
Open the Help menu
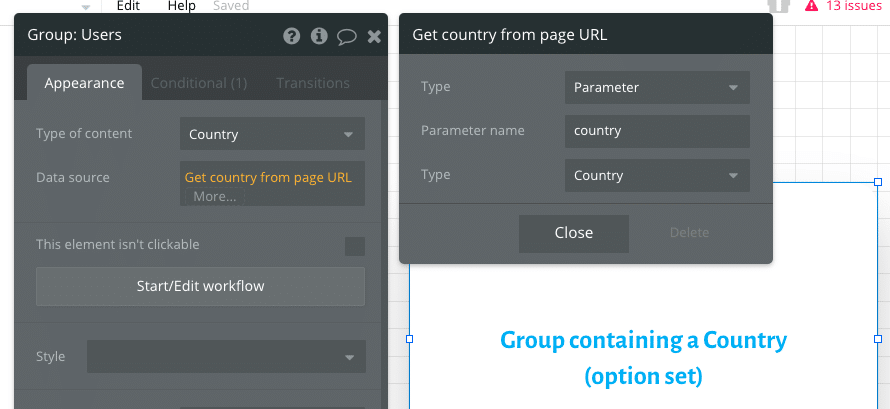(182, 6)
